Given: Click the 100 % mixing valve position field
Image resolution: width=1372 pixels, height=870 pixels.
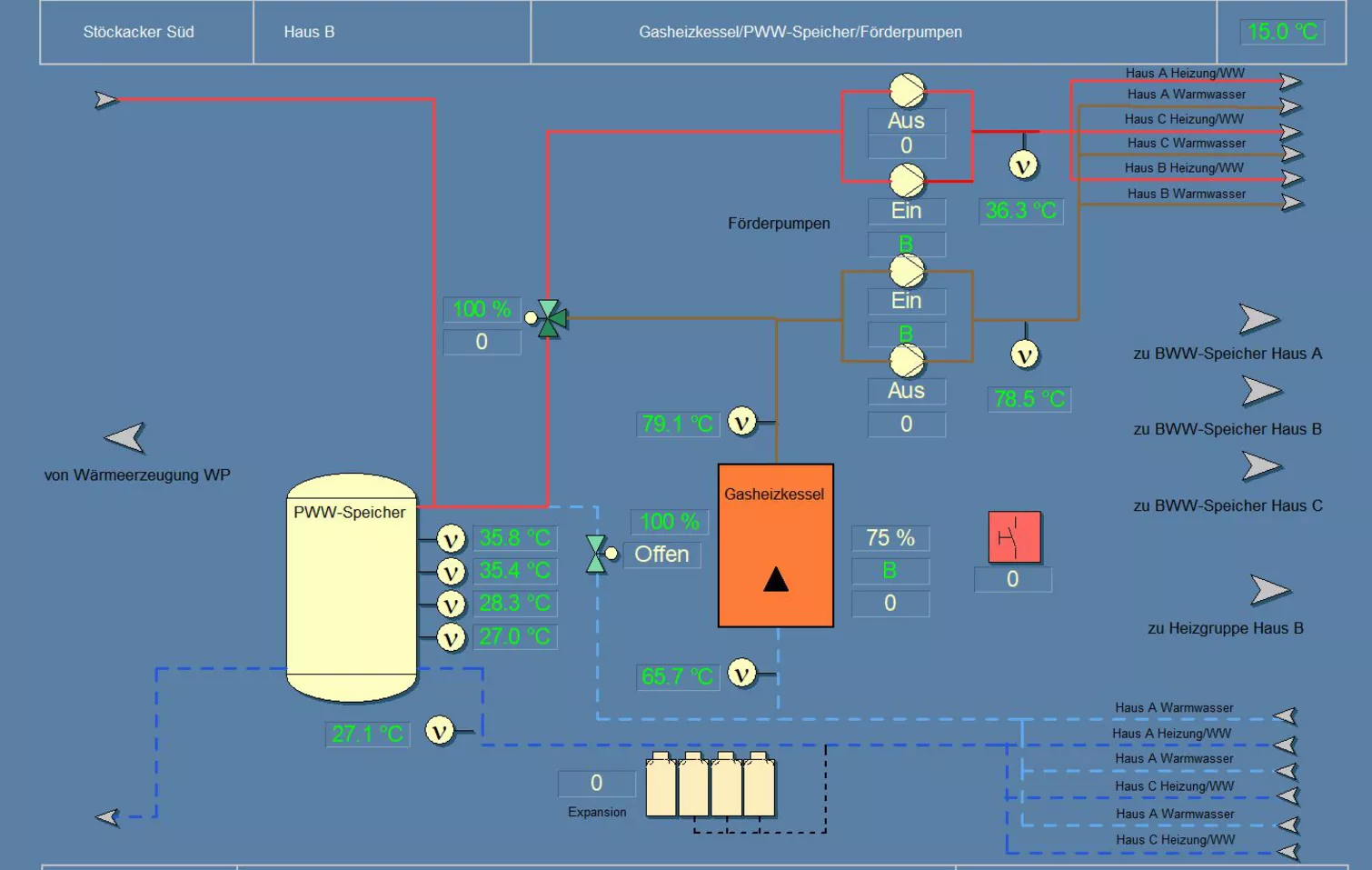Looking at the screenshot, I should click(x=482, y=309).
